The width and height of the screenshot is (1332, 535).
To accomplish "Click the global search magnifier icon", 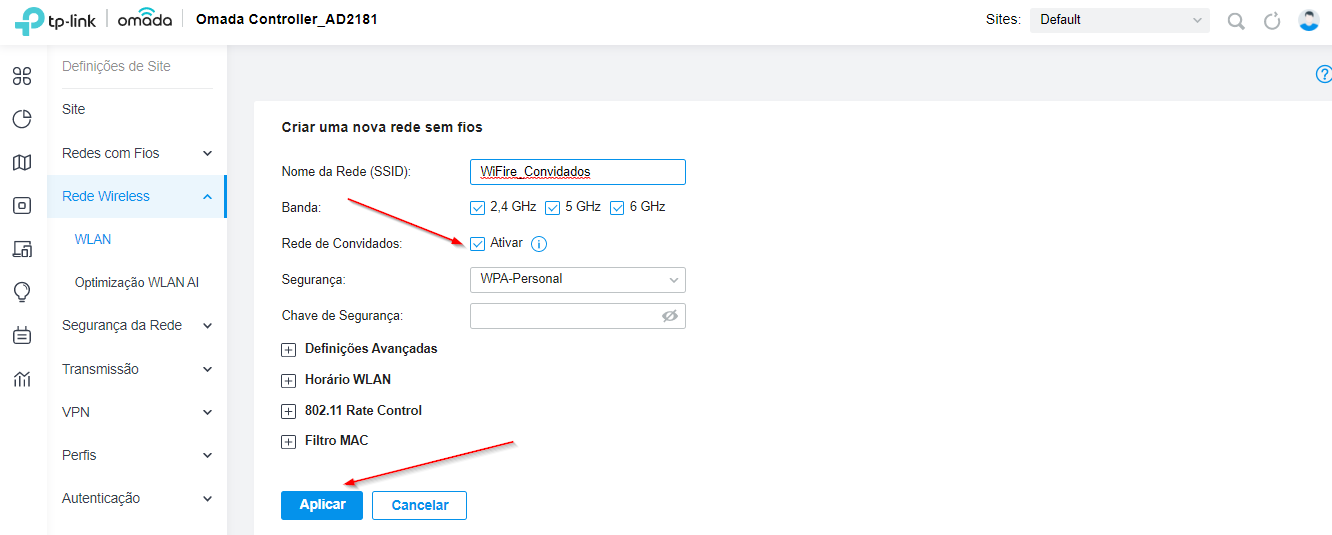I will 1236,21.
